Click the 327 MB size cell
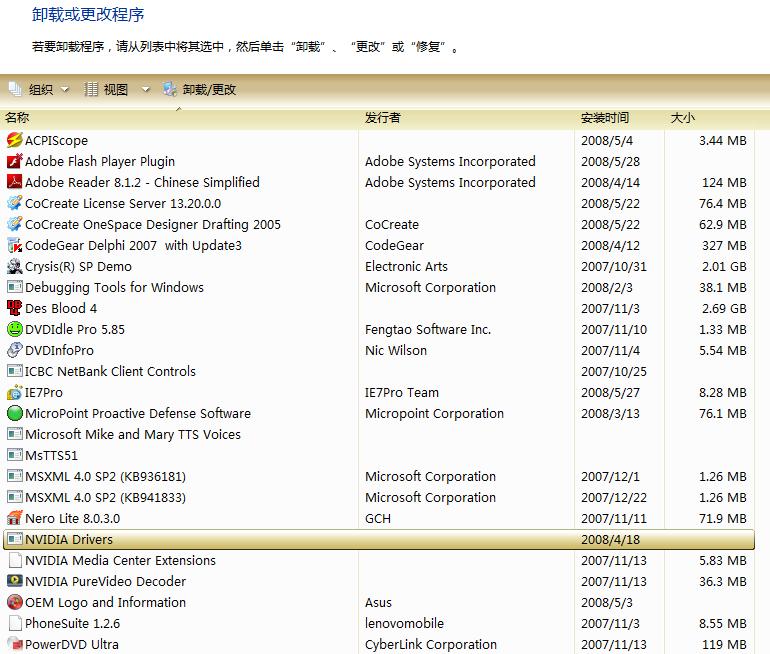This screenshot has height=654, width=770. coord(724,245)
